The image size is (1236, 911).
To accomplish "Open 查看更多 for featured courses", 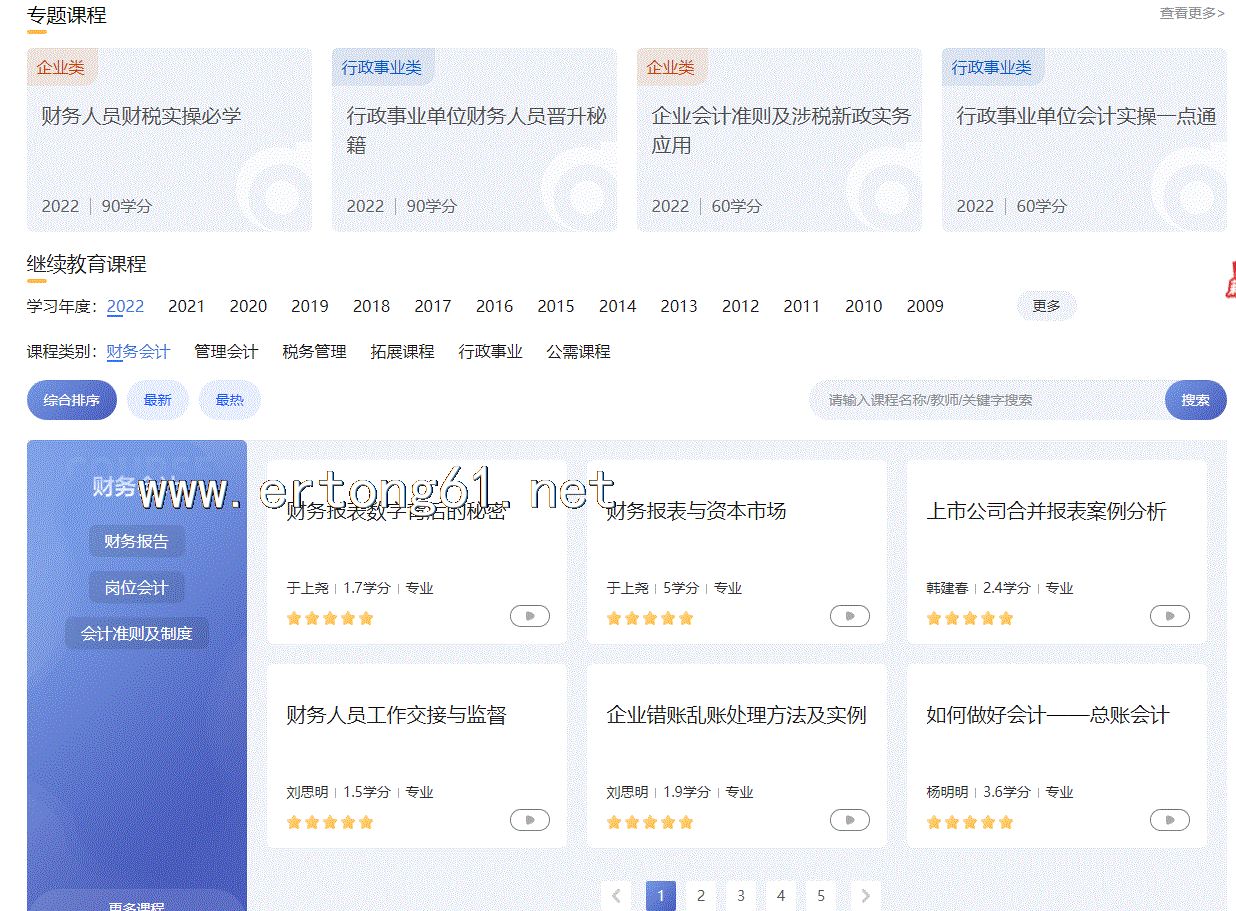I will pyautogui.click(x=1191, y=13).
